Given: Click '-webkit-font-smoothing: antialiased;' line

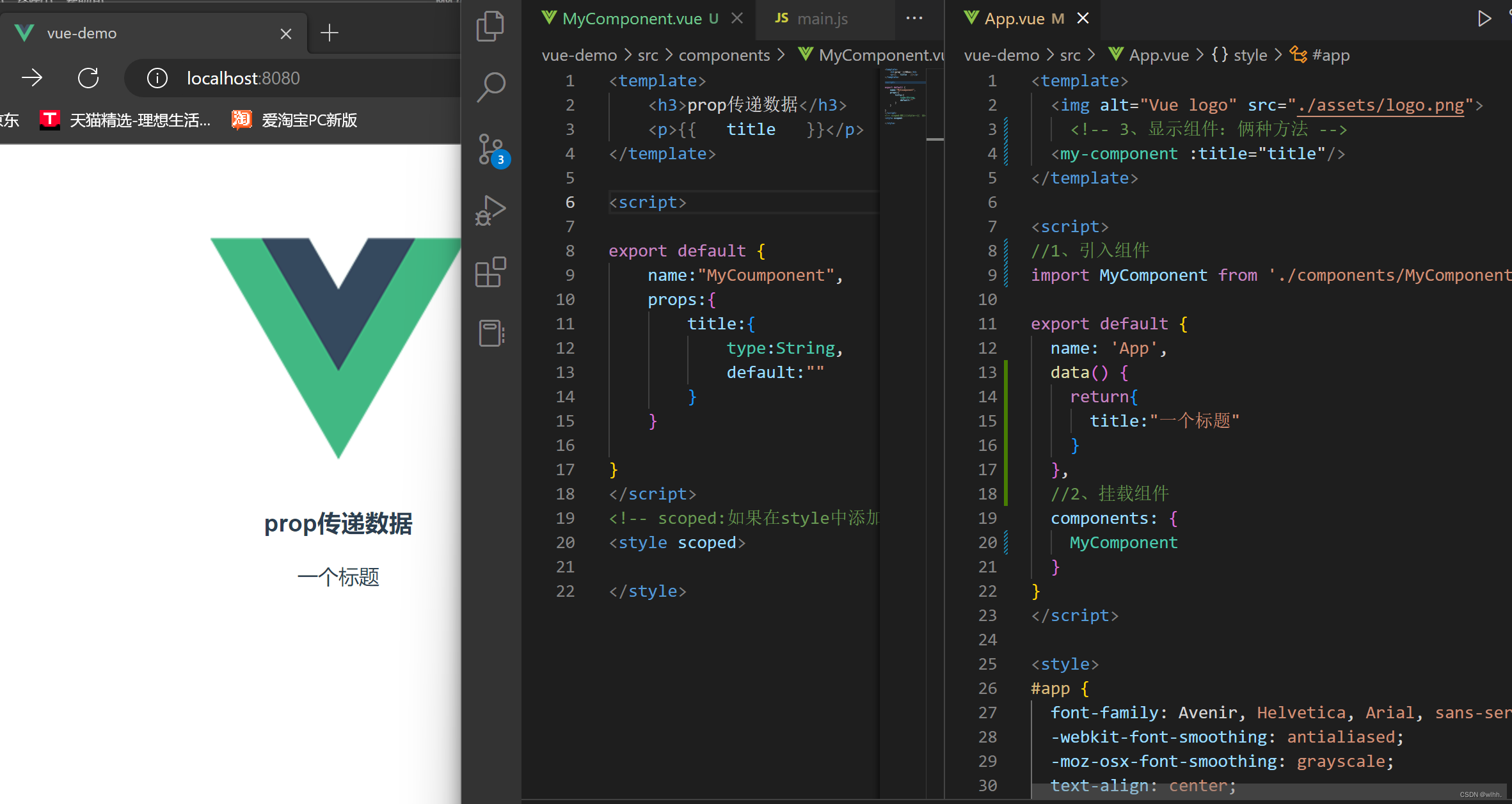Looking at the screenshot, I should pyautogui.click(x=1227, y=737).
